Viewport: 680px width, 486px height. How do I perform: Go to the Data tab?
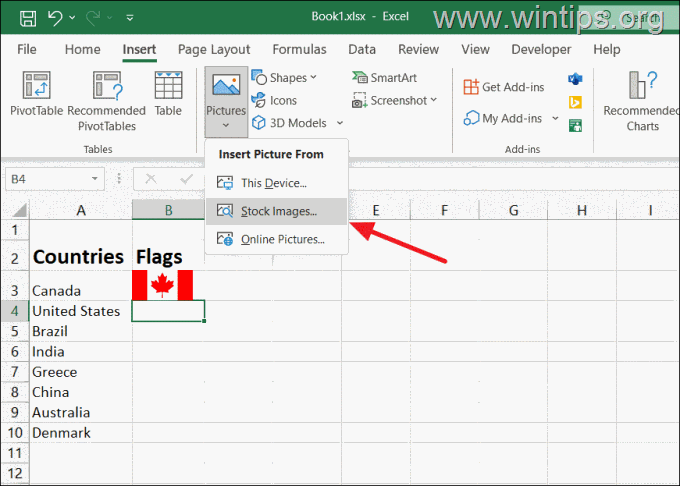click(362, 49)
